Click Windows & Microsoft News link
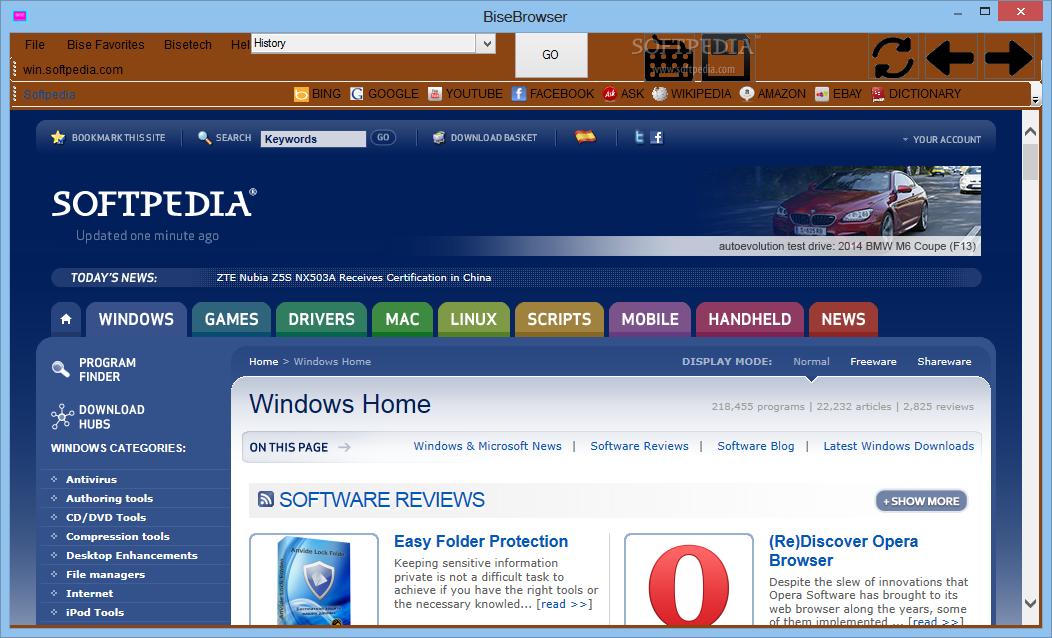 [x=487, y=446]
